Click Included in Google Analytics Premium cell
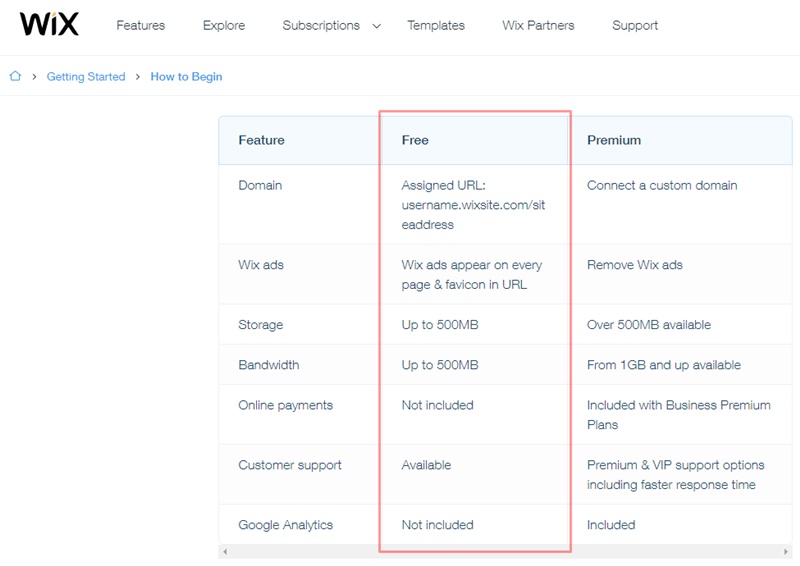The image size is (800, 566). coord(611,525)
